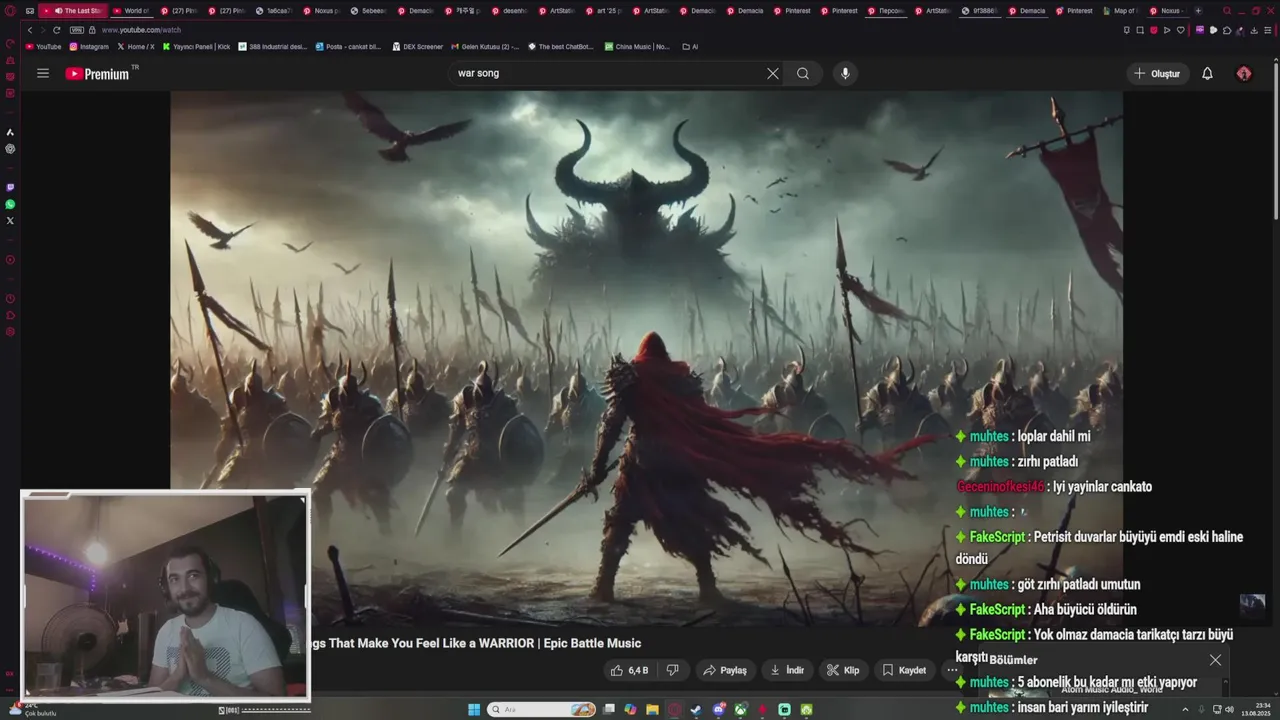Viewport: 1280px width, 720px height.
Task: Click the magnifier search button
Action: click(803, 73)
